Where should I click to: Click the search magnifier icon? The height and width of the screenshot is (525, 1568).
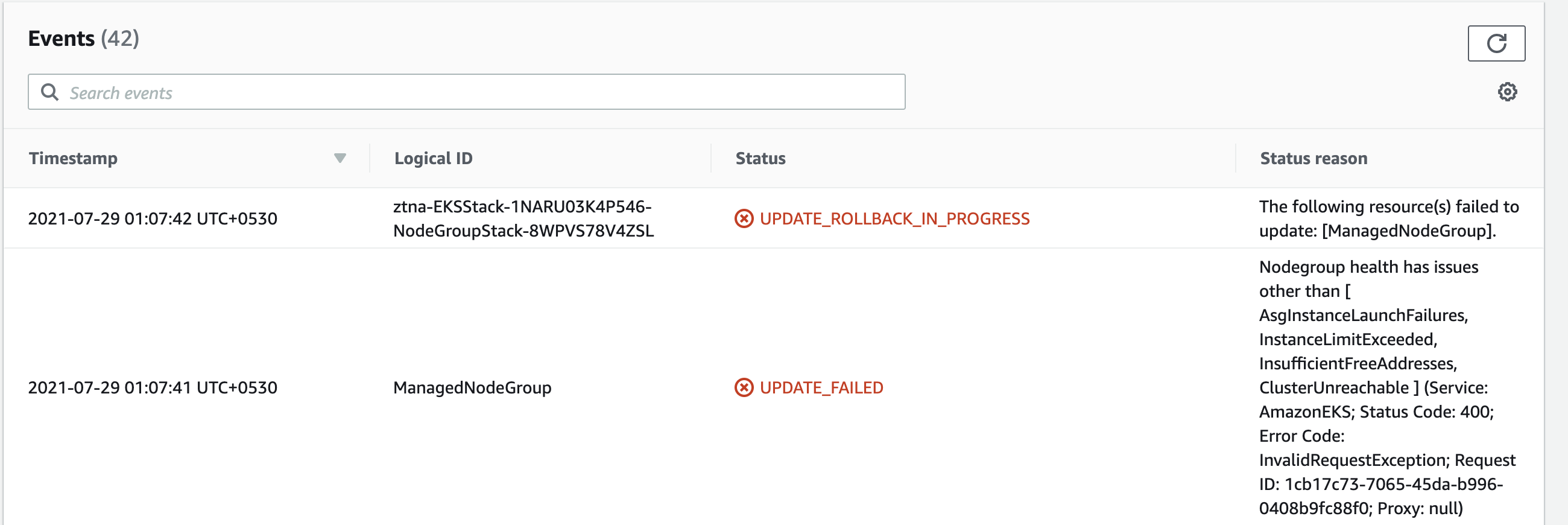51,91
